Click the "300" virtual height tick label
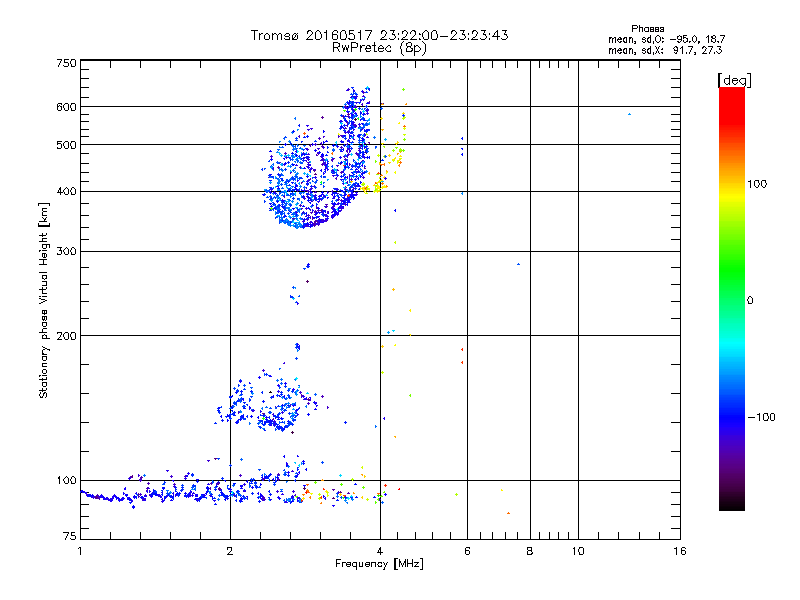This screenshot has height=600, width=800. tap(66, 252)
